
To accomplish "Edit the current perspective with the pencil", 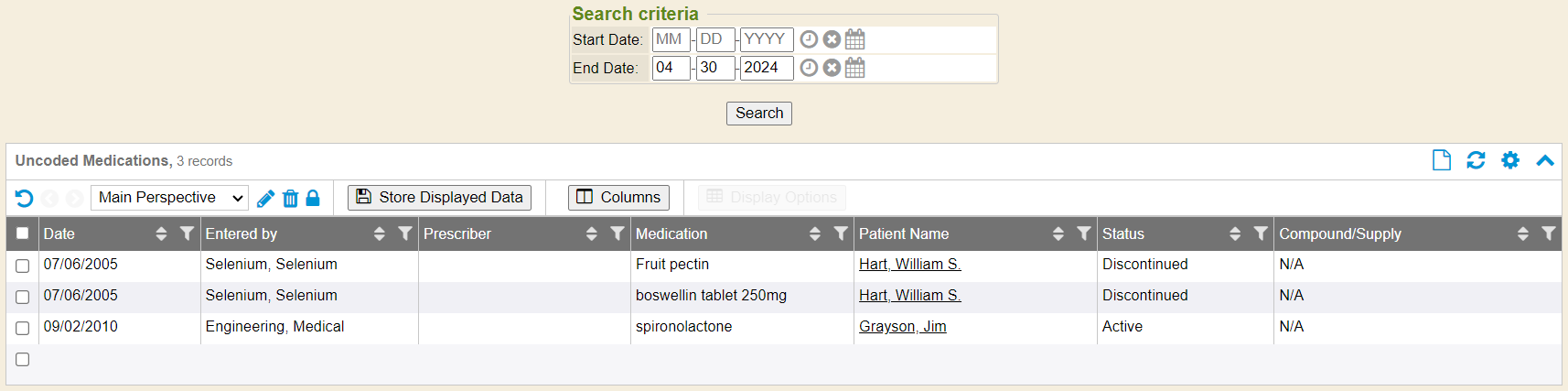I will click(266, 198).
